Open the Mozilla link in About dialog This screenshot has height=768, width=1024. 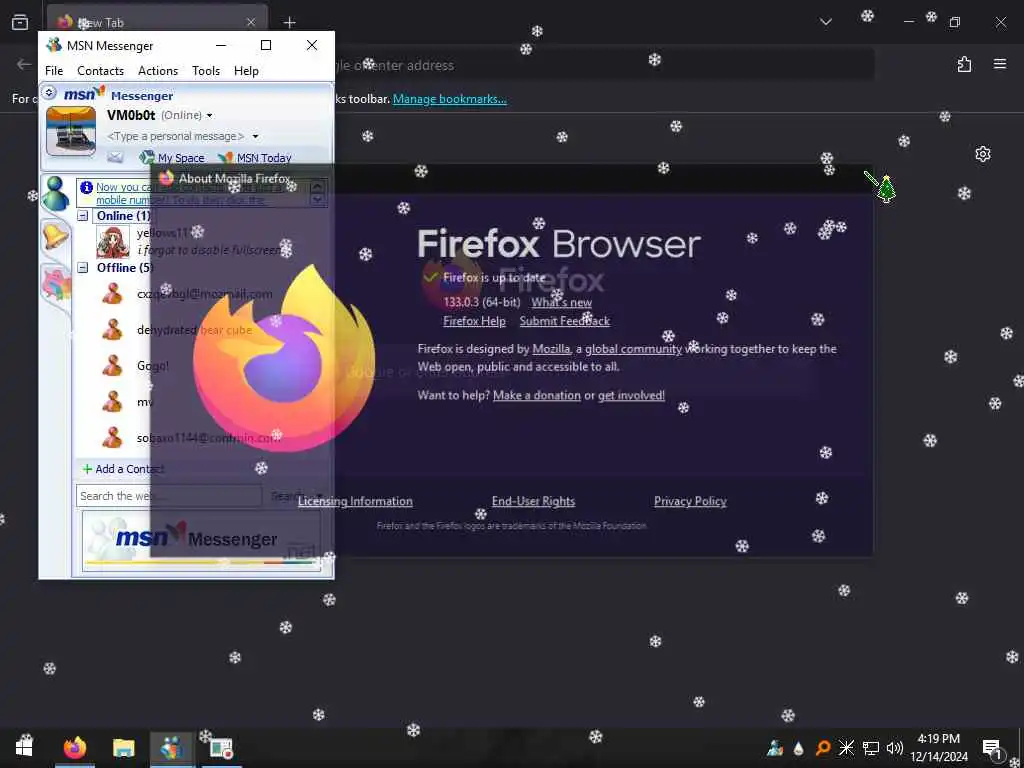(551, 349)
